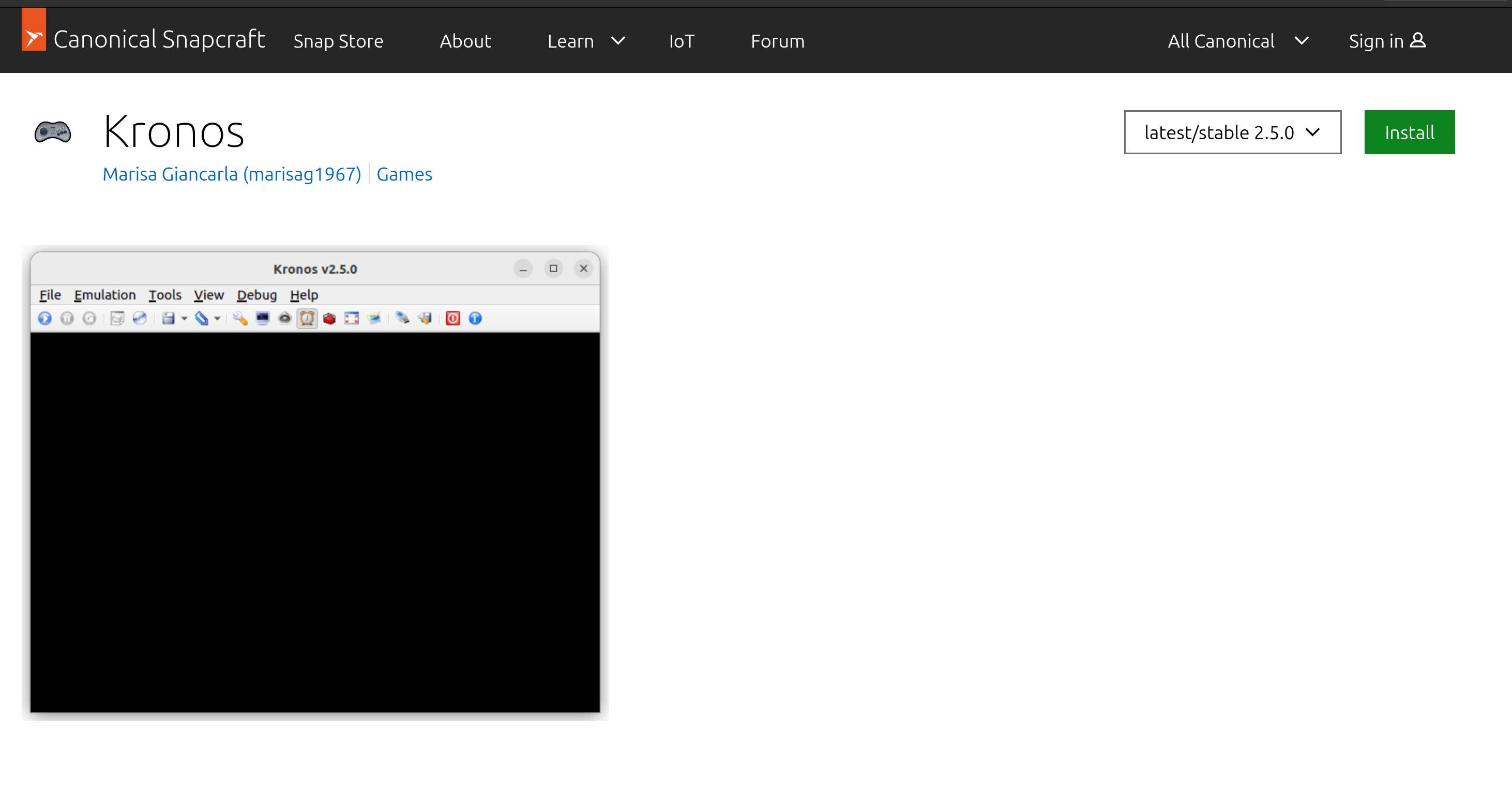Expand the Learn menu in navigation
Viewport: 1512px width, 803px height.
[586, 41]
